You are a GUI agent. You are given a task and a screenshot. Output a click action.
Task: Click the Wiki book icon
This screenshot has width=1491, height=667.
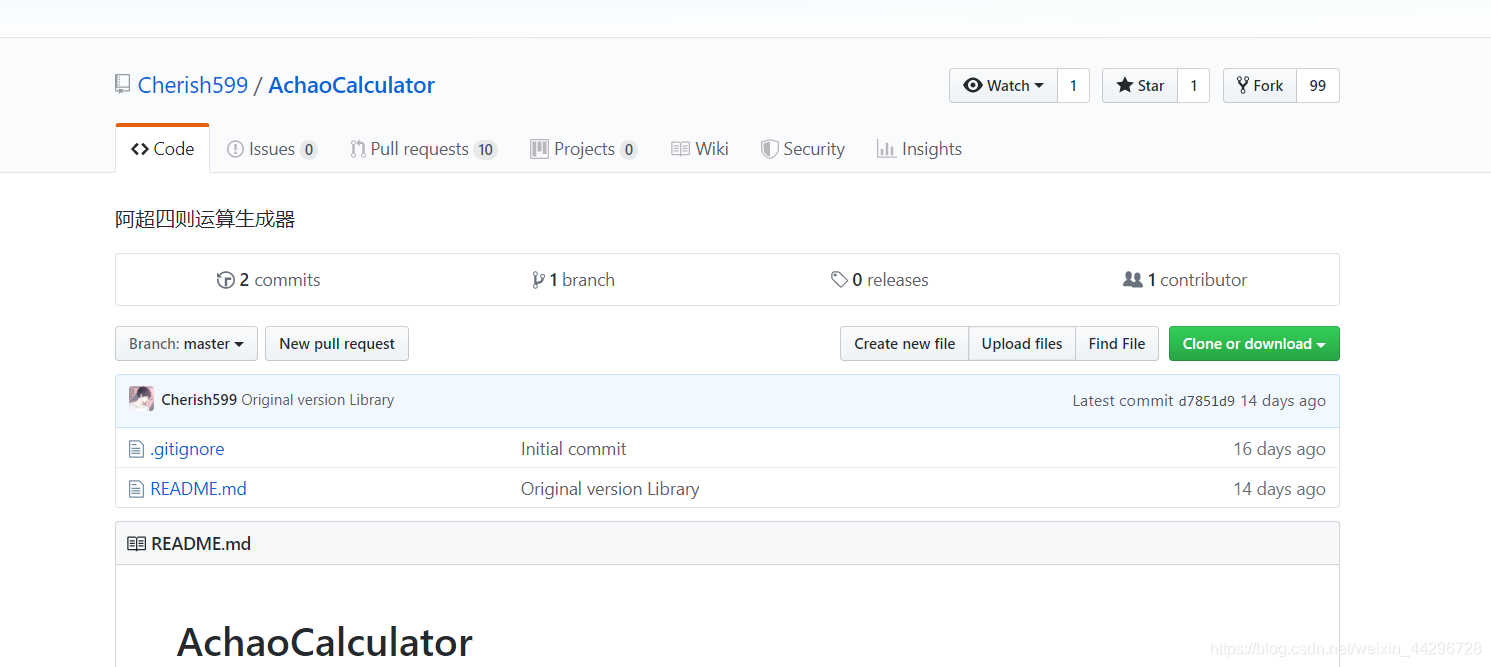click(680, 149)
